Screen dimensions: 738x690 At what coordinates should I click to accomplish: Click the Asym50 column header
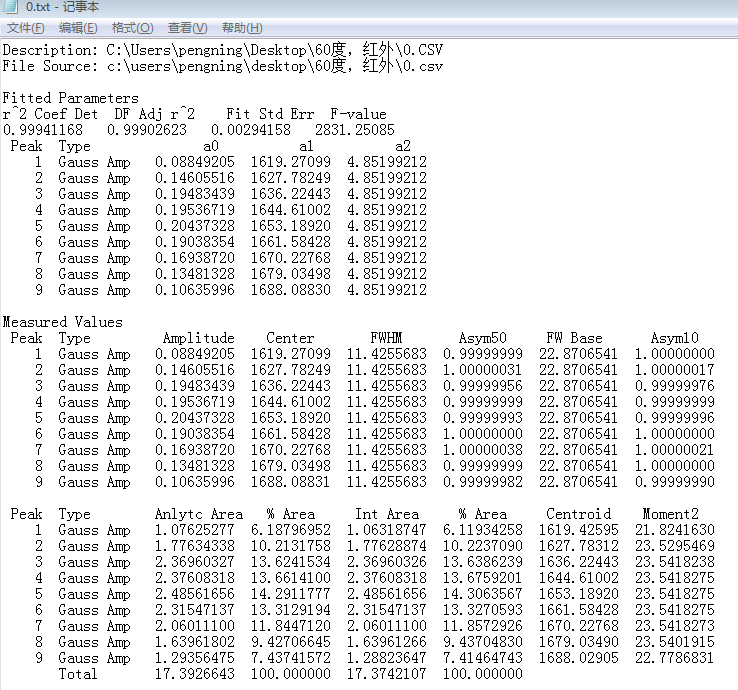click(483, 338)
